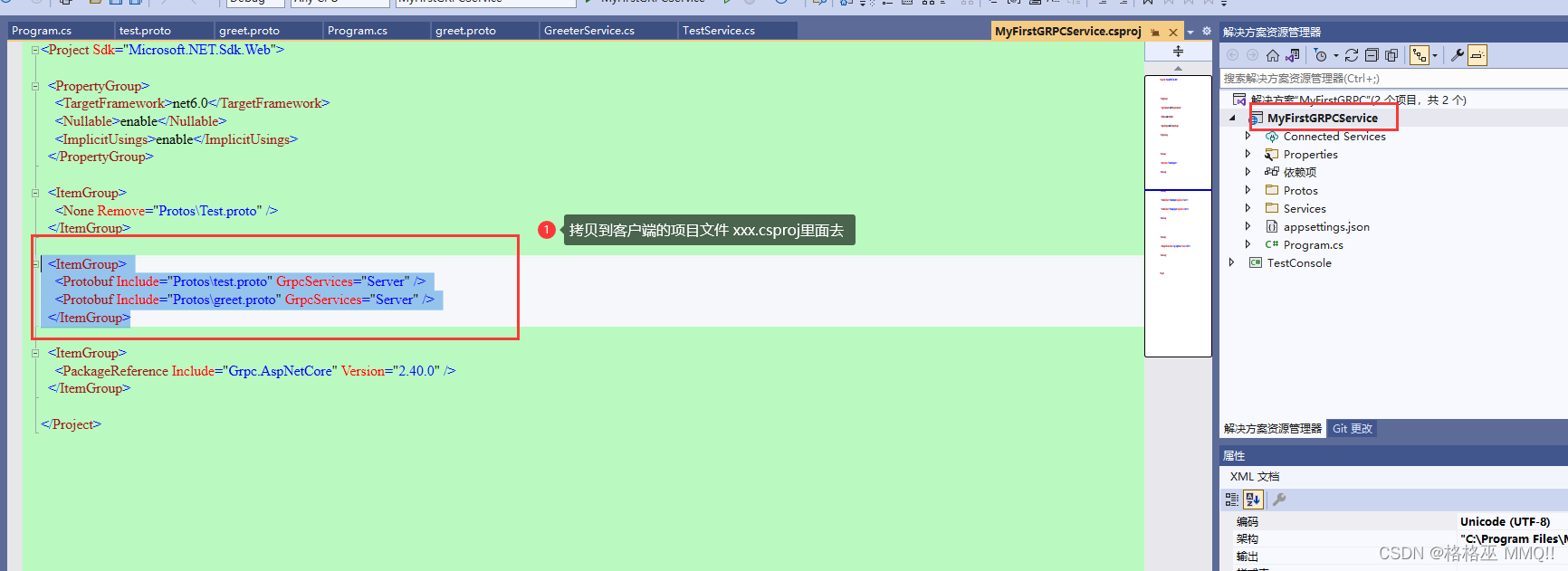Image resolution: width=1568 pixels, height=571 pixels.
Task: Click the Properties wrench folder icon
Action: (x=1272, y=155)
